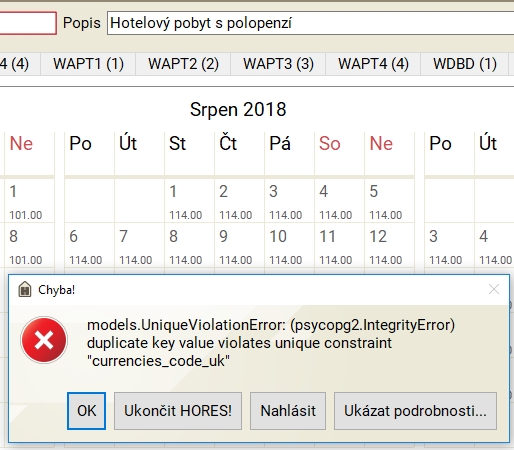
Task: Select day 8 priced 101.00
Action: 29,245
